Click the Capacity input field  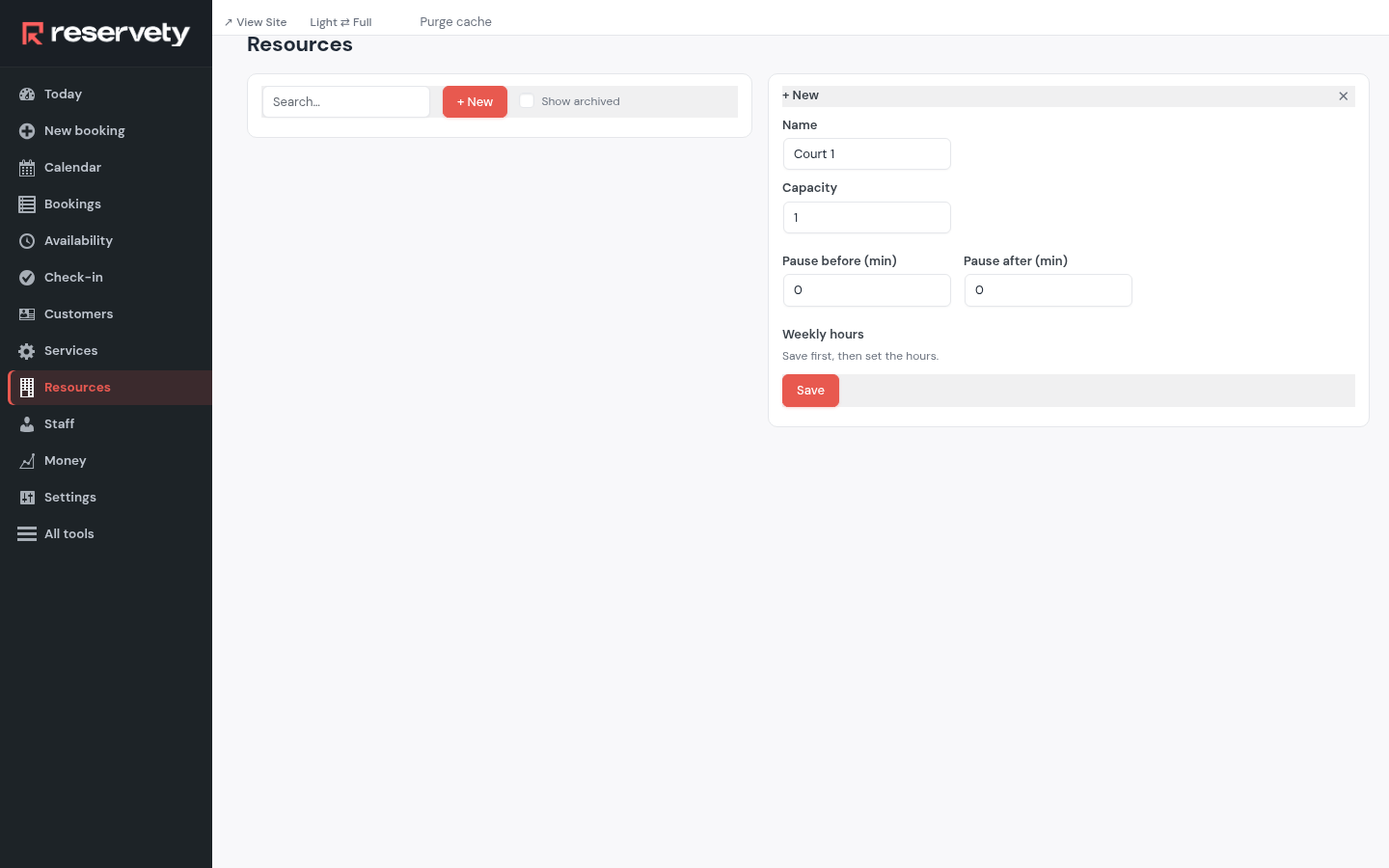[867, 218]
